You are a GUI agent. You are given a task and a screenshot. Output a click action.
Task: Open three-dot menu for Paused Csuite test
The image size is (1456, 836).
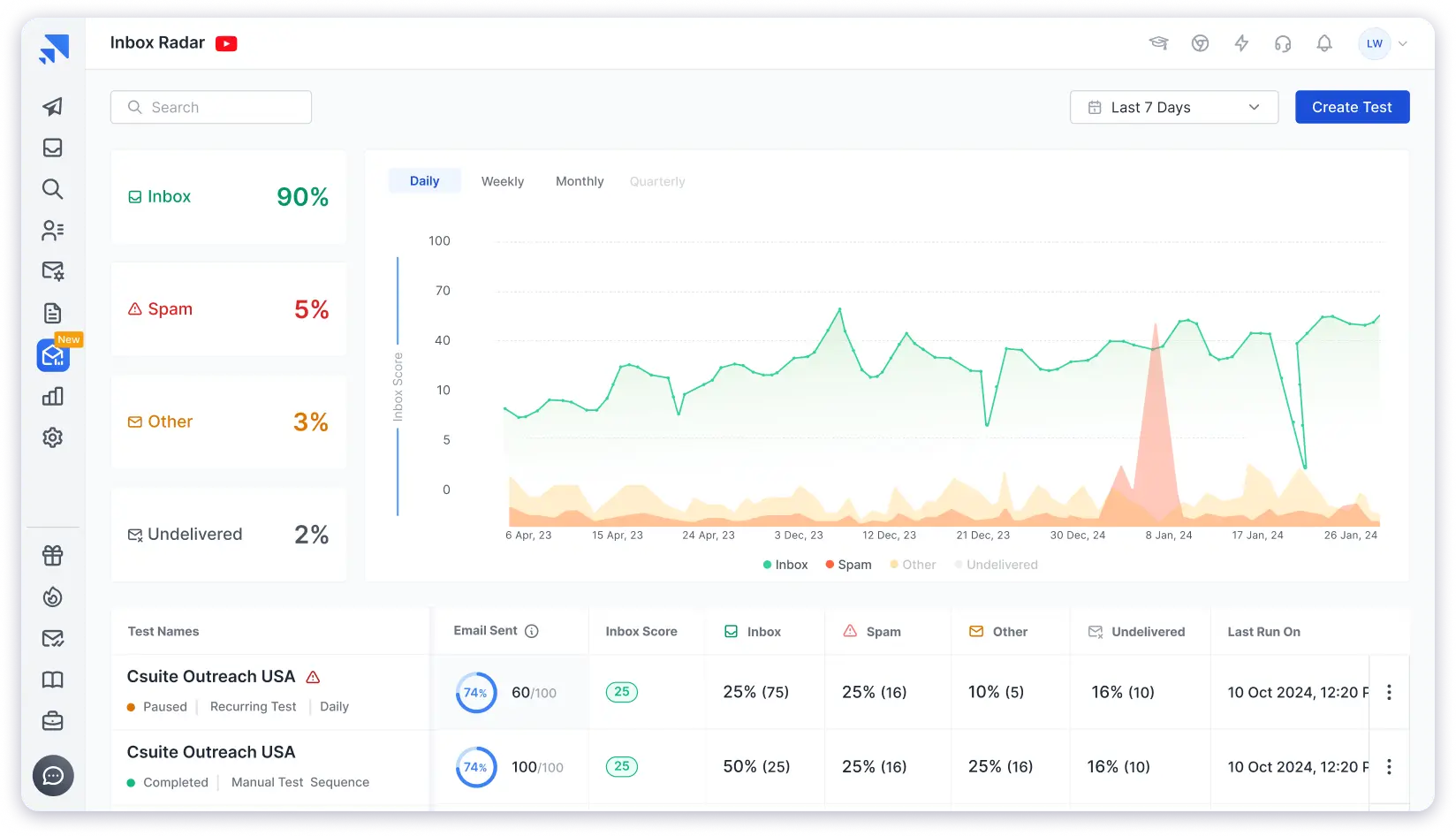coord(1389,692)
